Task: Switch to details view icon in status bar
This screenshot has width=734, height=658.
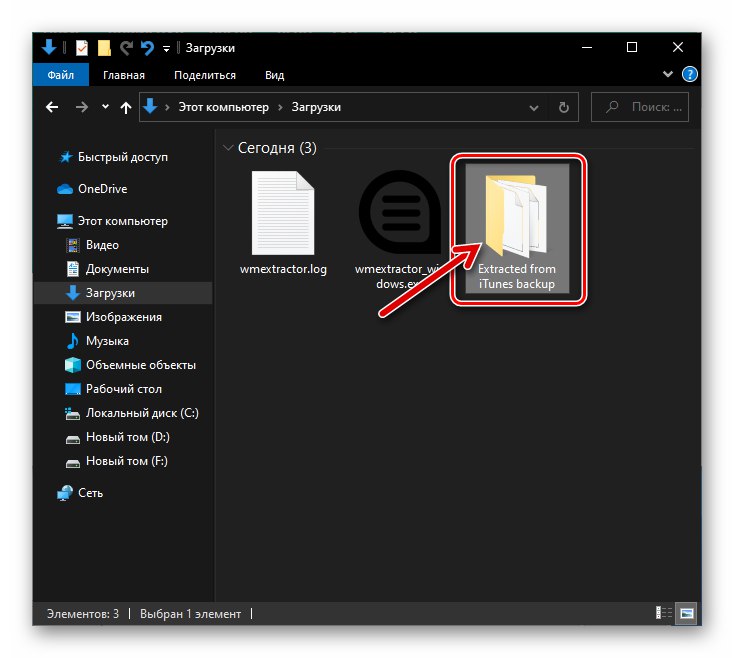Action: coord(664,613)
